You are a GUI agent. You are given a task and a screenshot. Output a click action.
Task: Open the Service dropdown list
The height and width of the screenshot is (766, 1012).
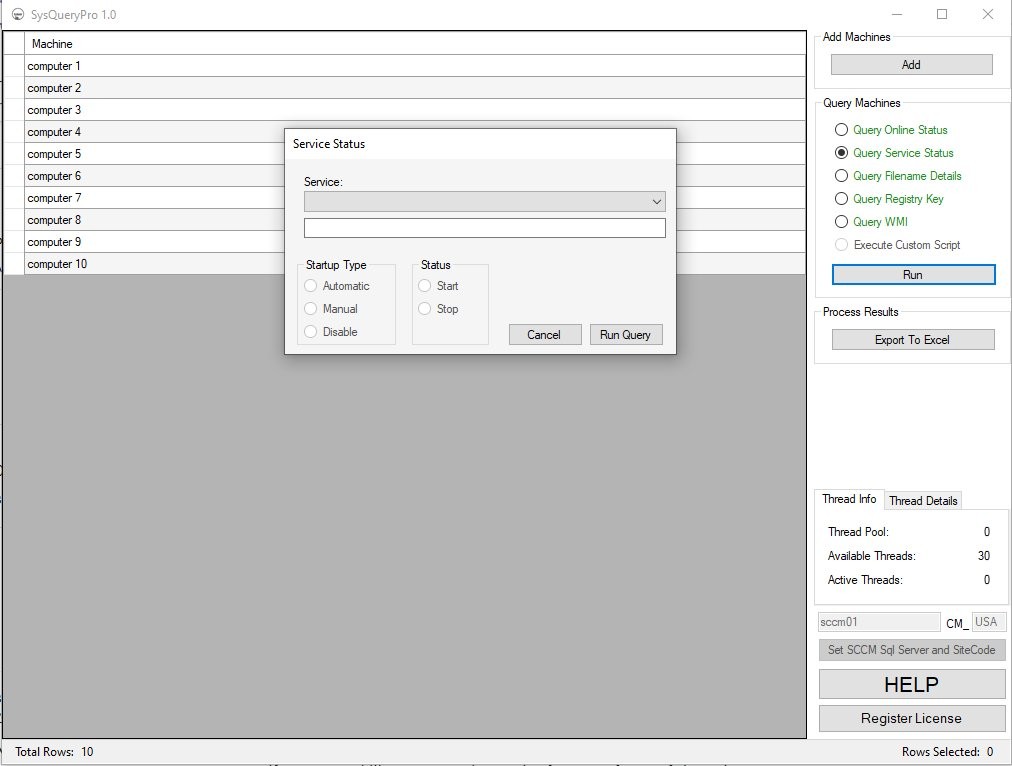tap(485, 201)
